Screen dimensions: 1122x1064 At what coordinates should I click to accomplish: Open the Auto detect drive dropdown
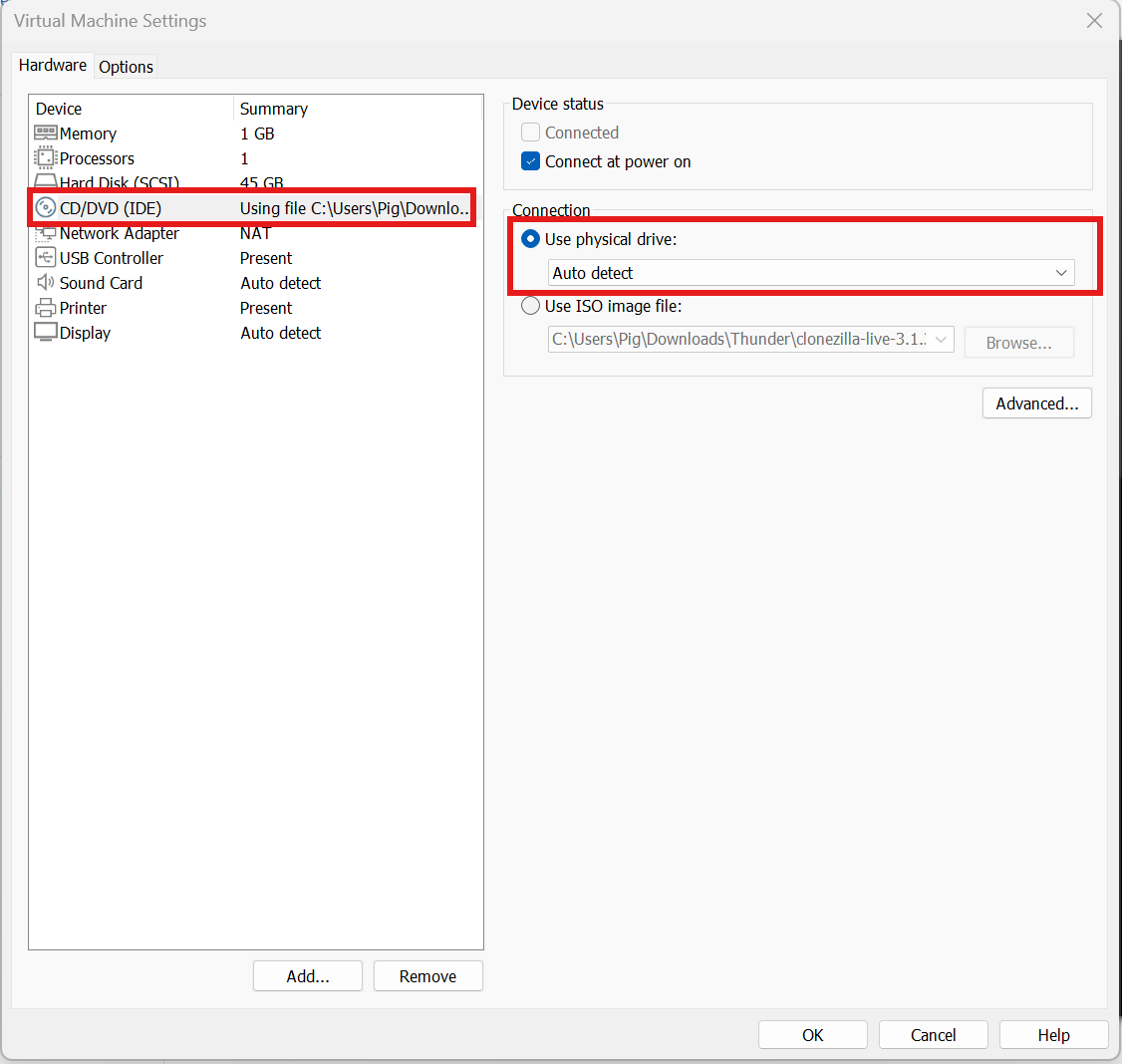tap(811, 273)
